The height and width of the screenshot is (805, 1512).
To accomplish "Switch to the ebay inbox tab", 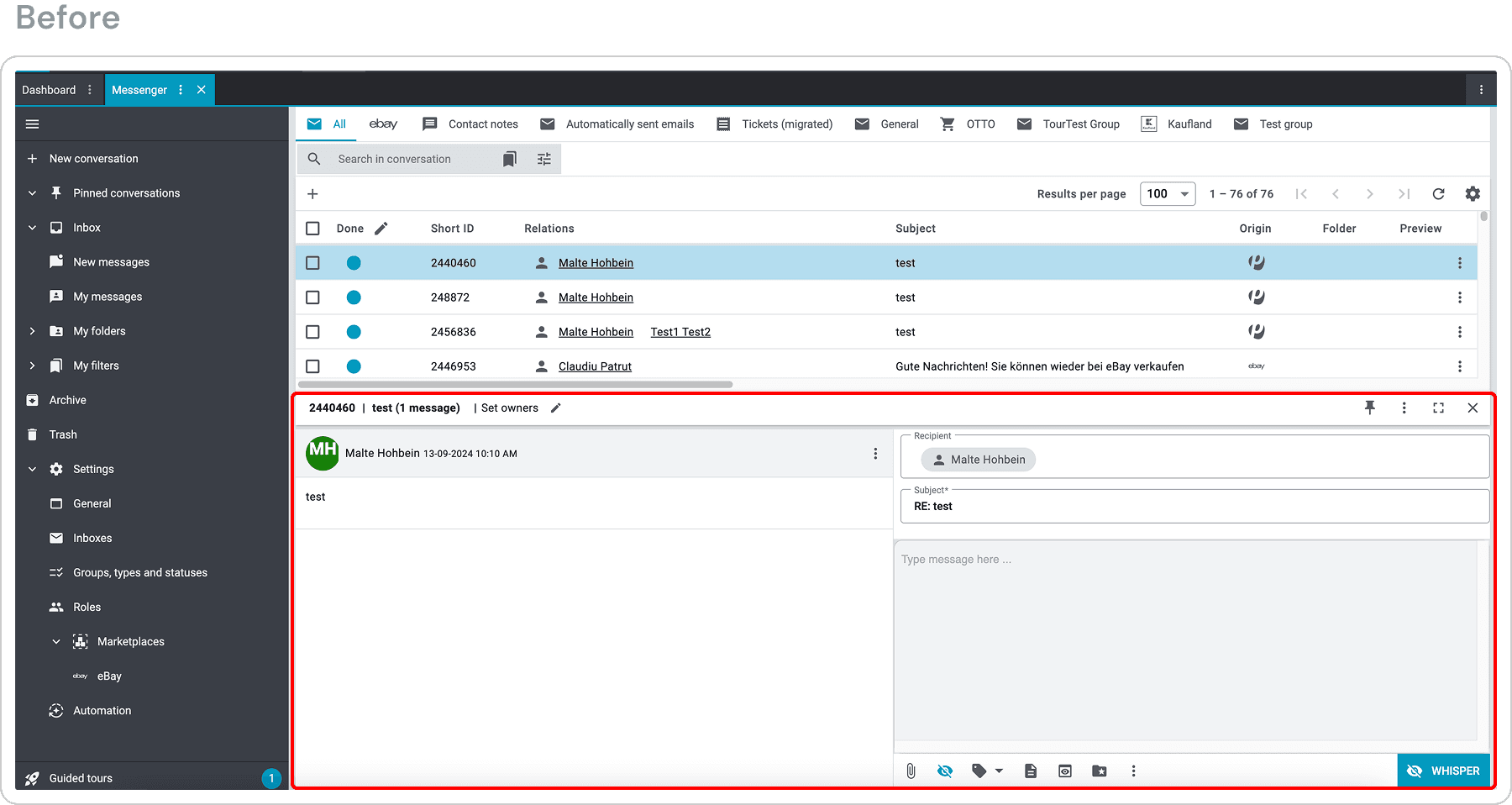I will pyautogui.click(x=383, y=124).
